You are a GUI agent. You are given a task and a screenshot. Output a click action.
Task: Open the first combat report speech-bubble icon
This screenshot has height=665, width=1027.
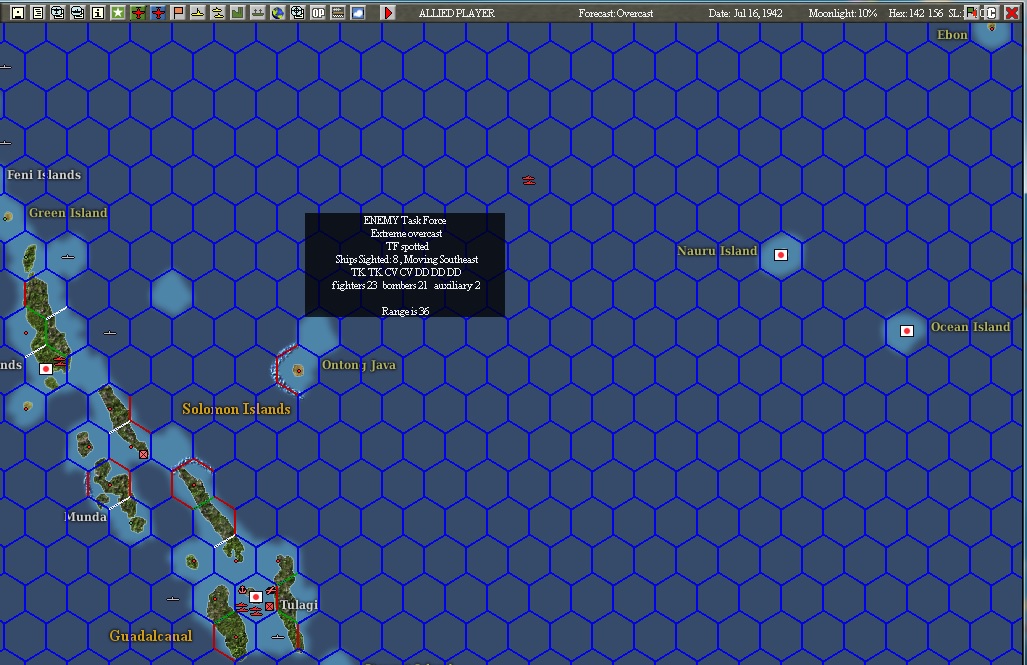point(58,12)
